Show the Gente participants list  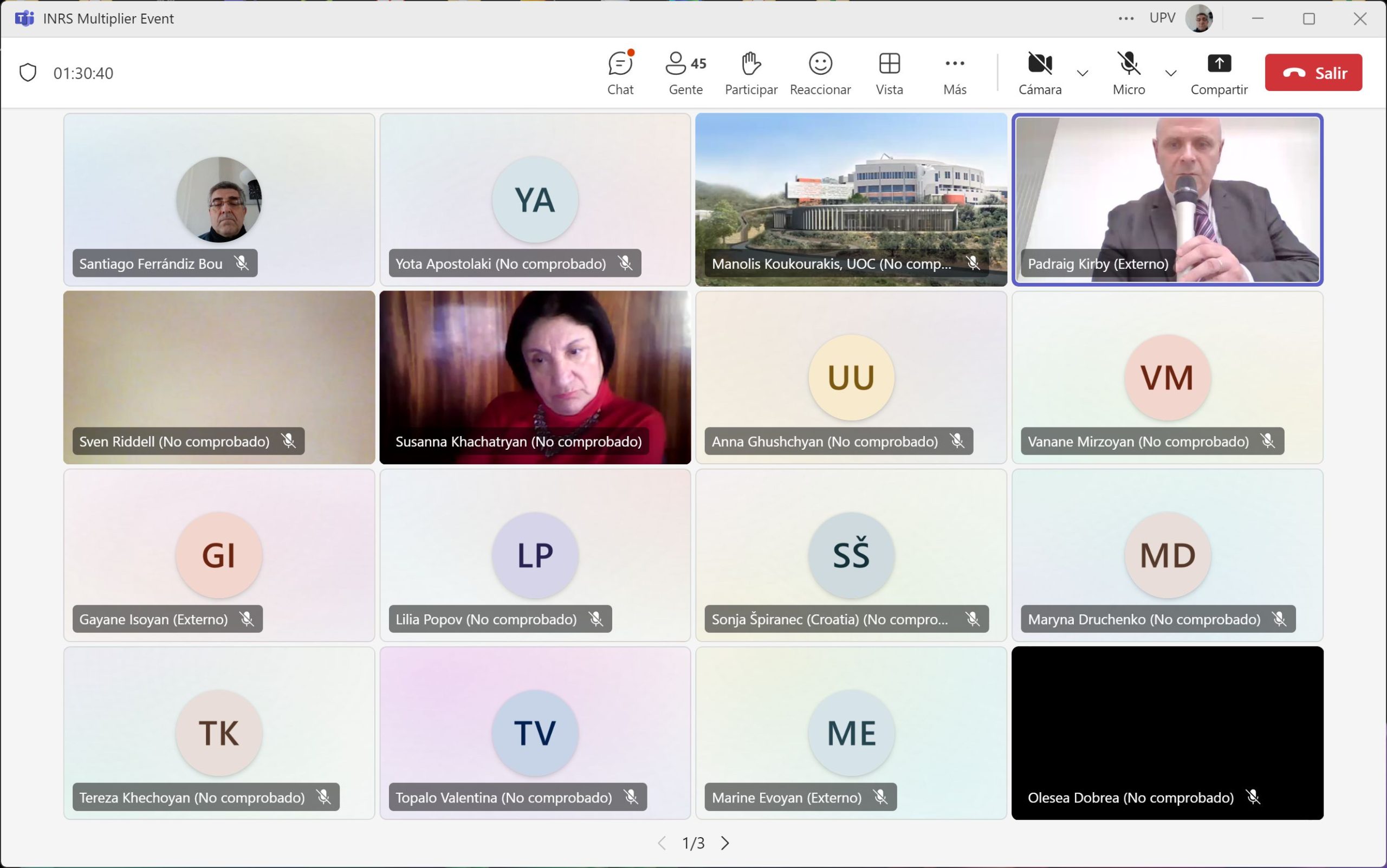(x=685, y=73)
